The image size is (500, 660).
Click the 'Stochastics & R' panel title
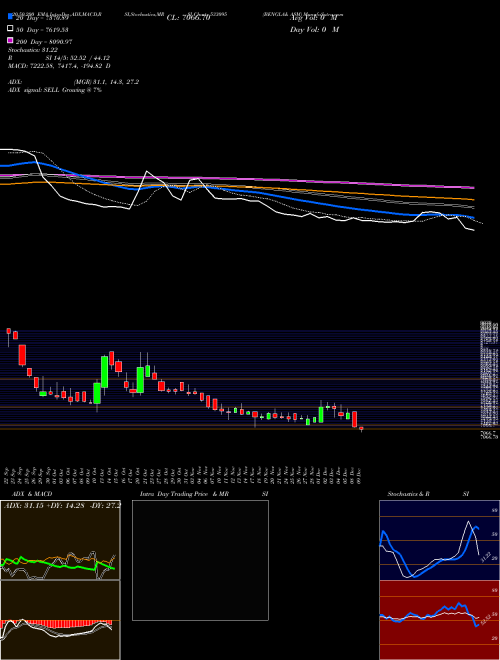pyautogui.click(x=408, y=494)
